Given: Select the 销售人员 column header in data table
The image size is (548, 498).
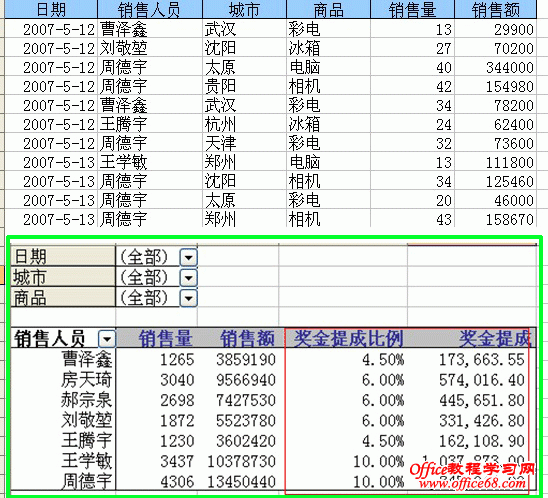Looking at the screenshot, I should pos(150,9).
